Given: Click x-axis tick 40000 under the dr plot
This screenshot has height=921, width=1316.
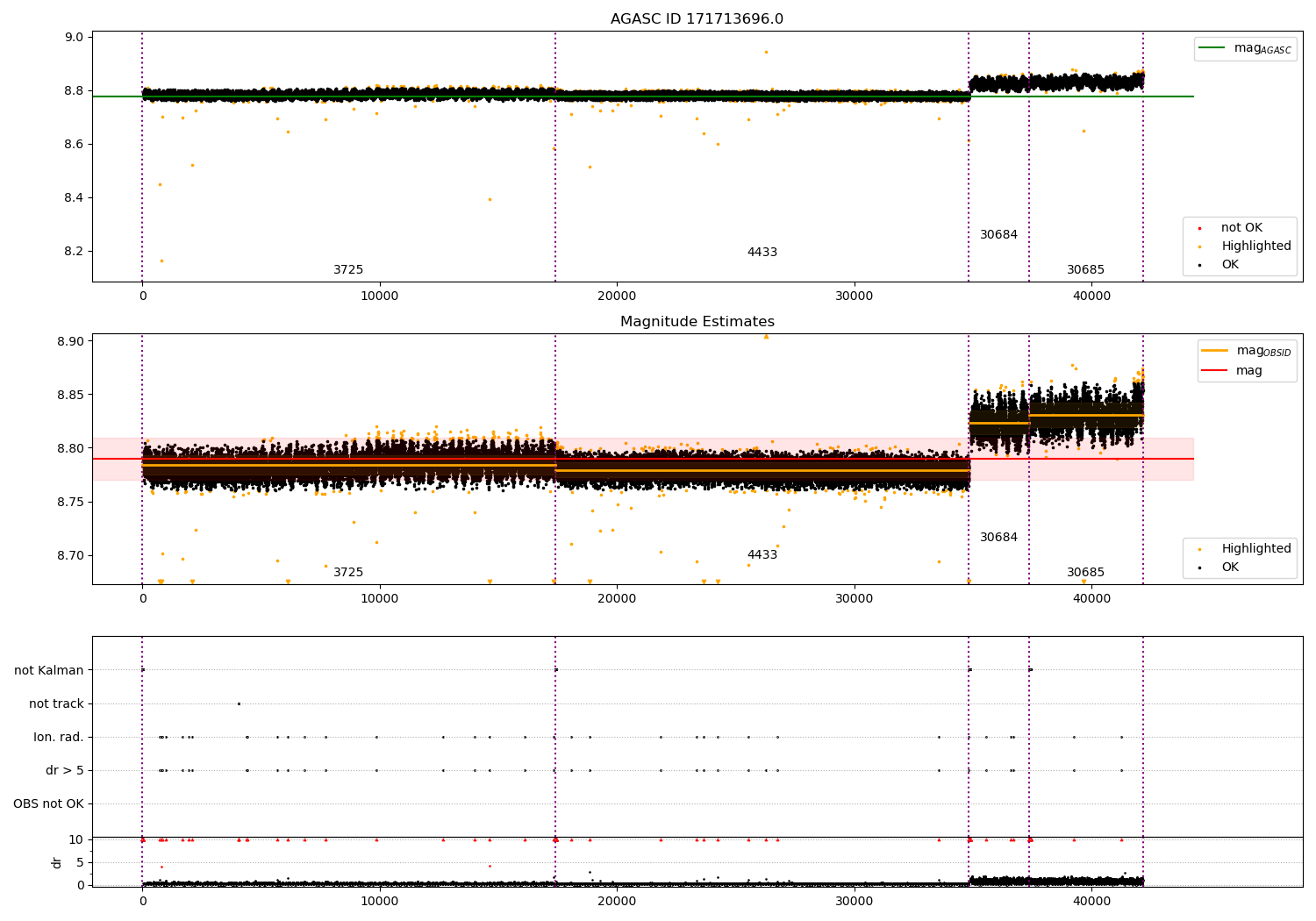Looking at the screenshot, I should point(1091,902).
